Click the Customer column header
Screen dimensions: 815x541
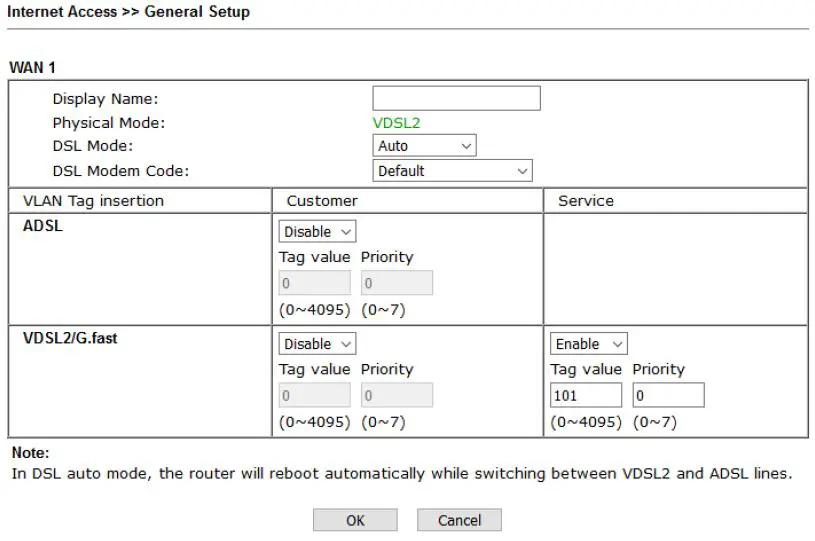[x=322, y=201]
